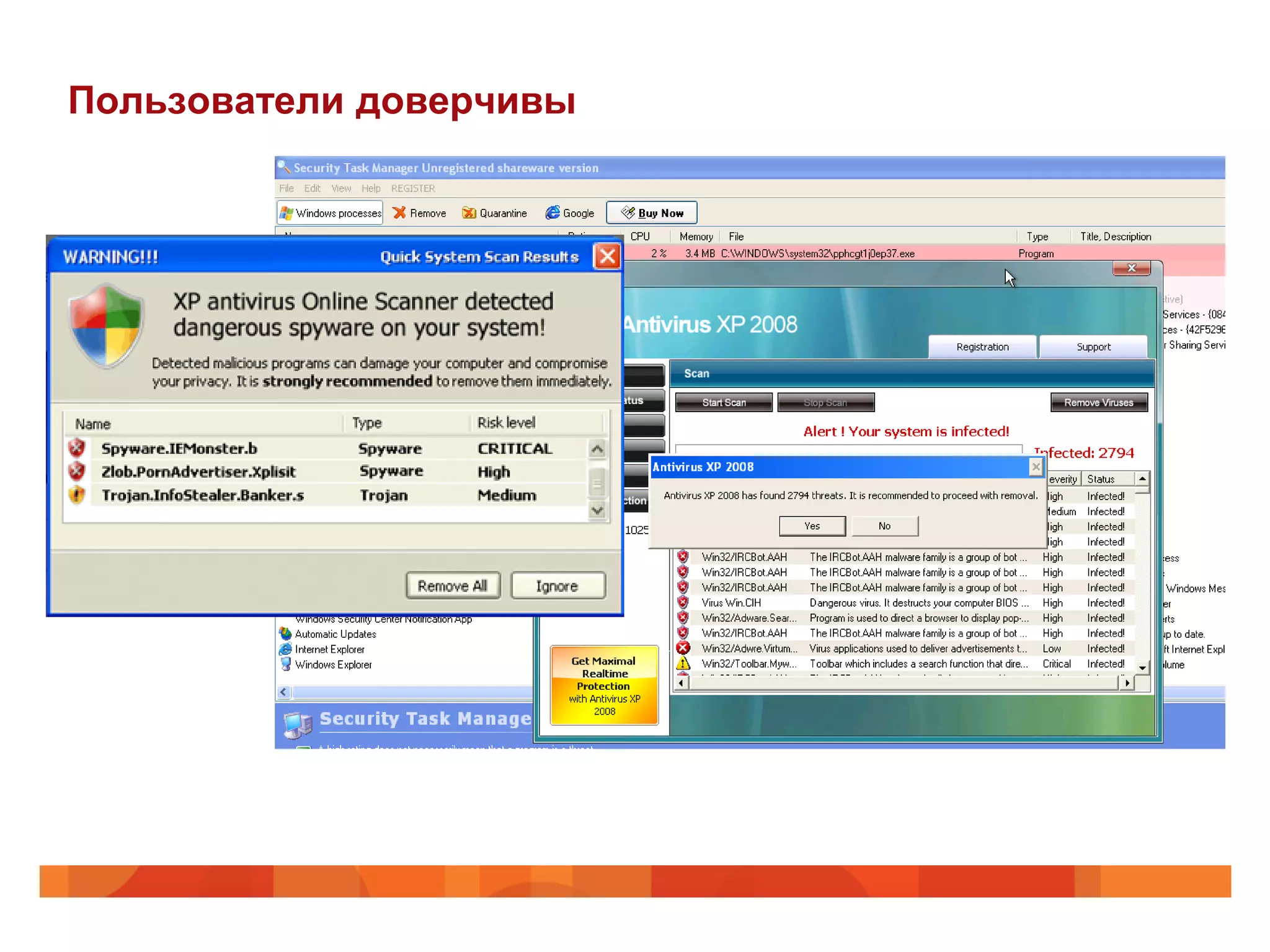Select Windows Explorer in the process list
Image resolution: width=1270 pixels, height=952 pixels.
334,665
